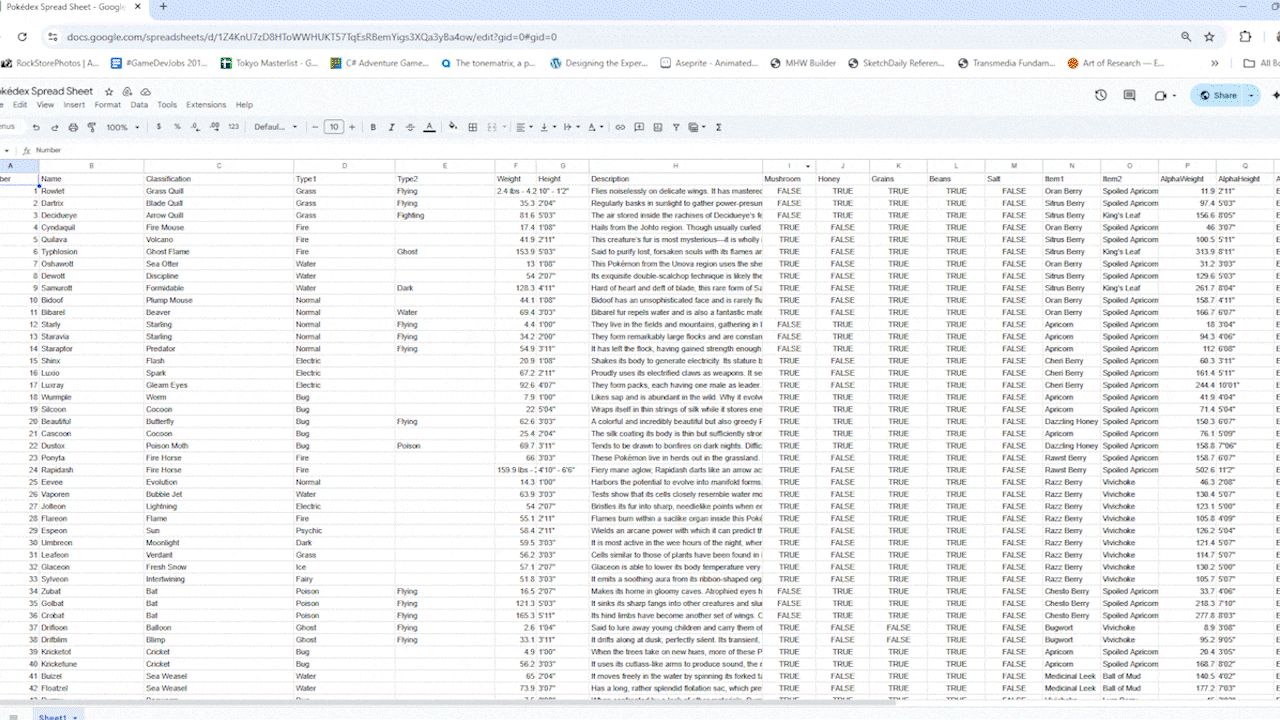The width and height of the screenshot is (1280, 720).
Task: Open the more number formats 123 button
Action: [x=234, y=127]
